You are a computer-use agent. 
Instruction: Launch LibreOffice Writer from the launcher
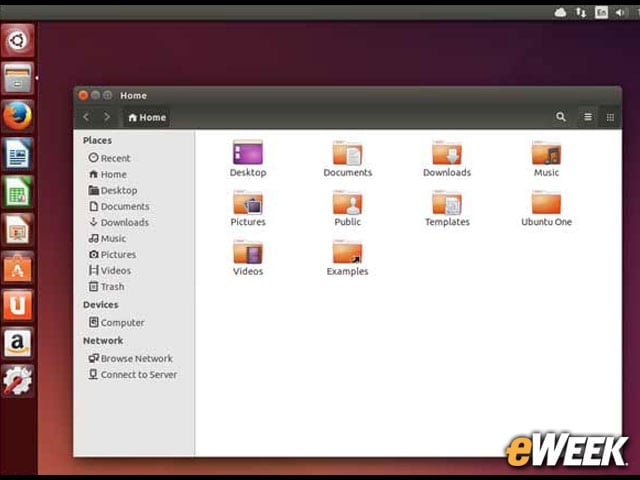click(18, 154)
